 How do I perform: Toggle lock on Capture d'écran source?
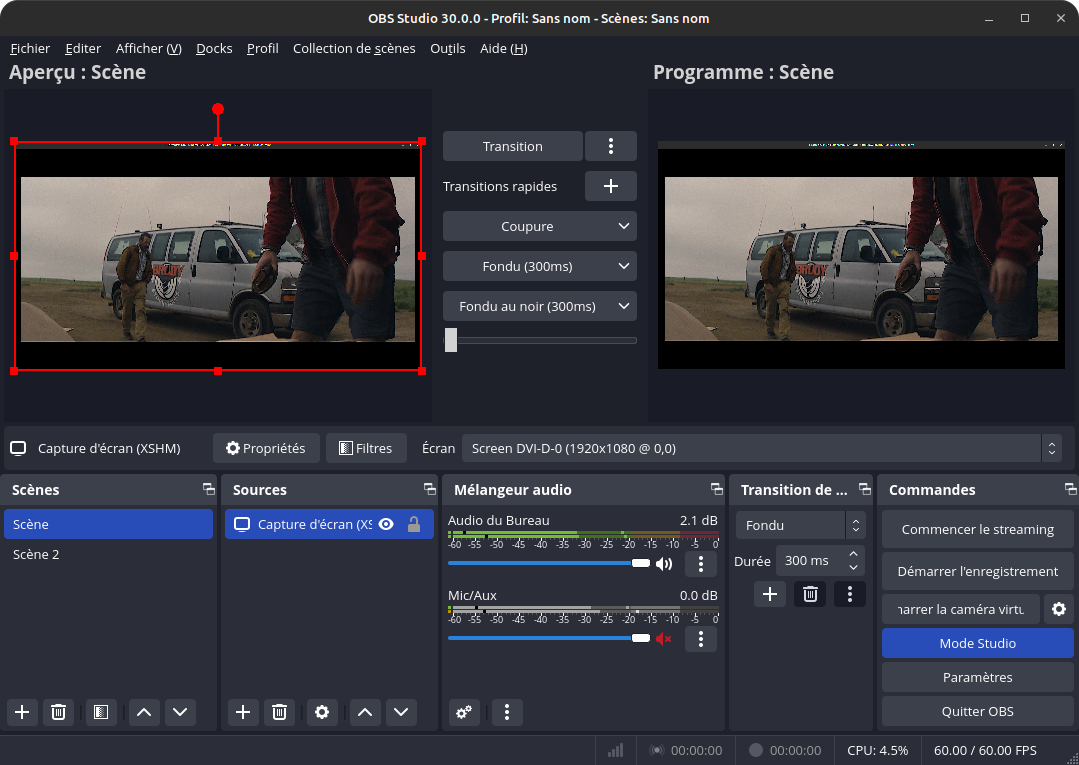[413, 525]
